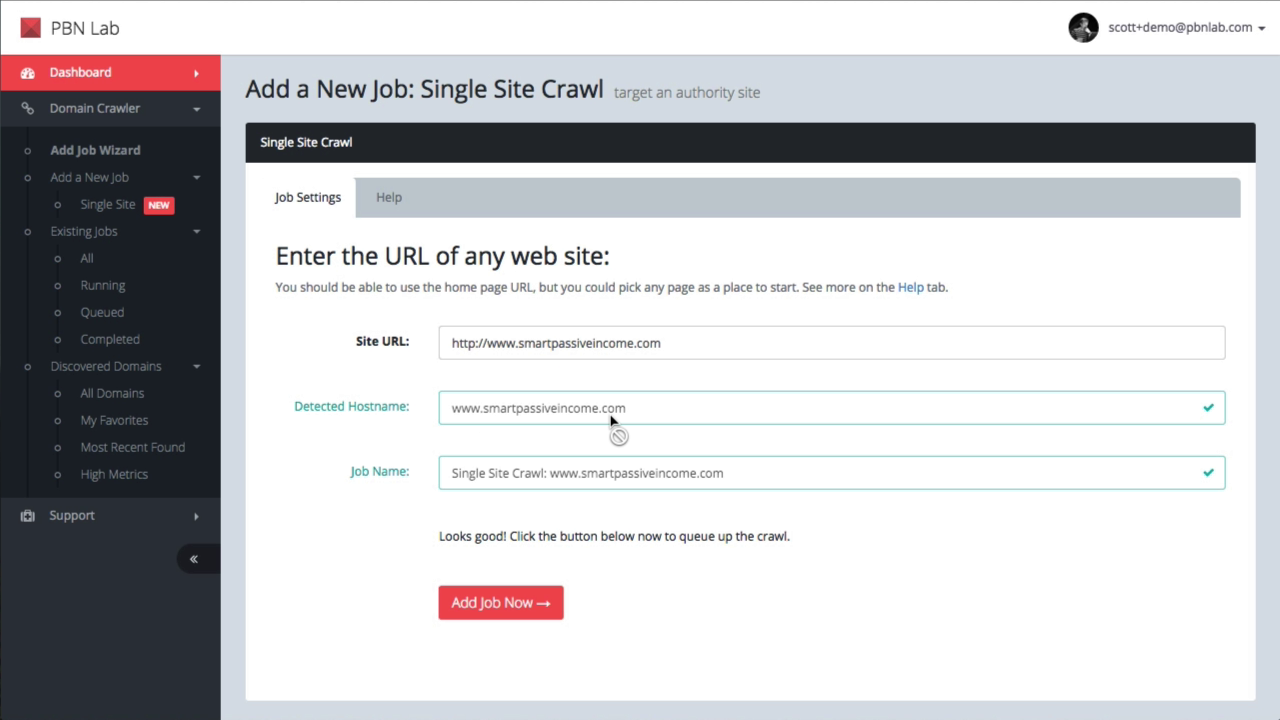The width and height of the screenshot is (1280, 720).
Task: Open High Metrics domains
Action: click(x=114, y=475)
